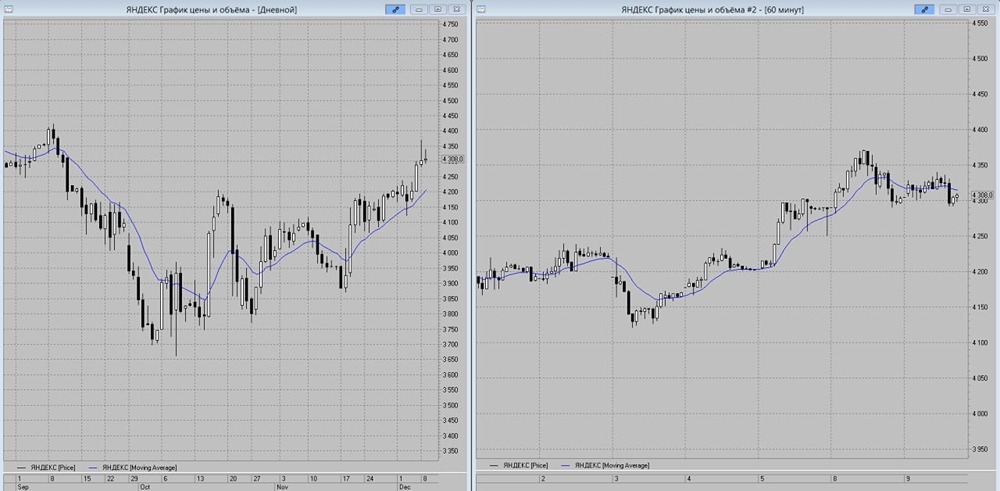Viewport: 1000px width, 491px height.
Task: Click the Oct month label on the daily time axis
Action: 146,487
